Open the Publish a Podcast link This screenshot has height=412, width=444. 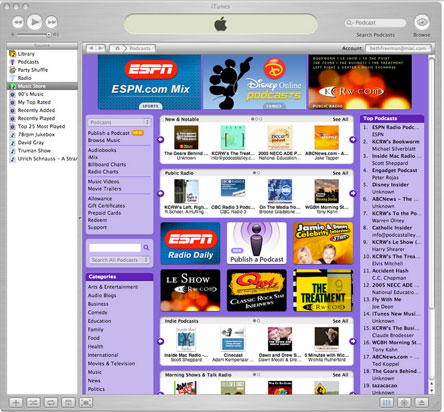coord(109,133)
